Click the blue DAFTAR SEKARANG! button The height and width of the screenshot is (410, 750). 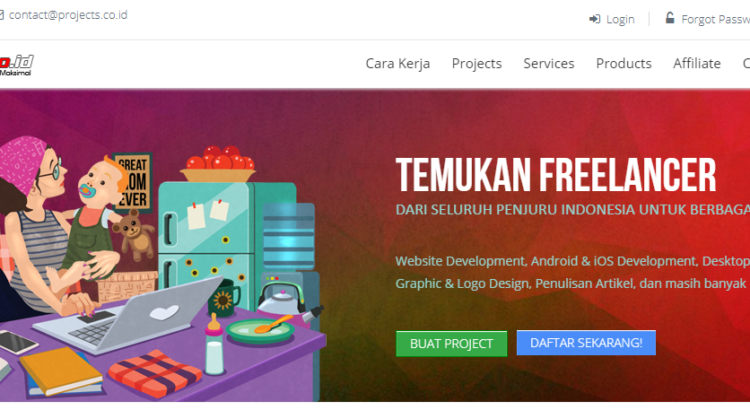point(586,343)
